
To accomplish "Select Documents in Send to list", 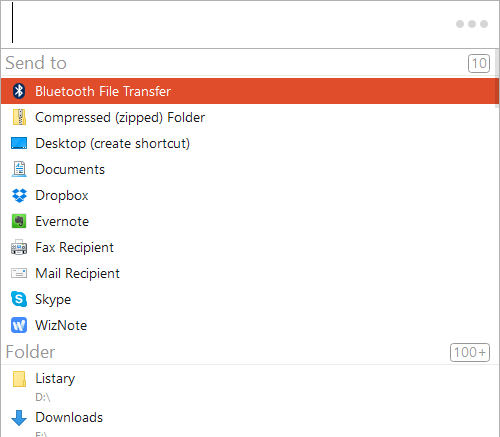I will [x=248, y=169].
